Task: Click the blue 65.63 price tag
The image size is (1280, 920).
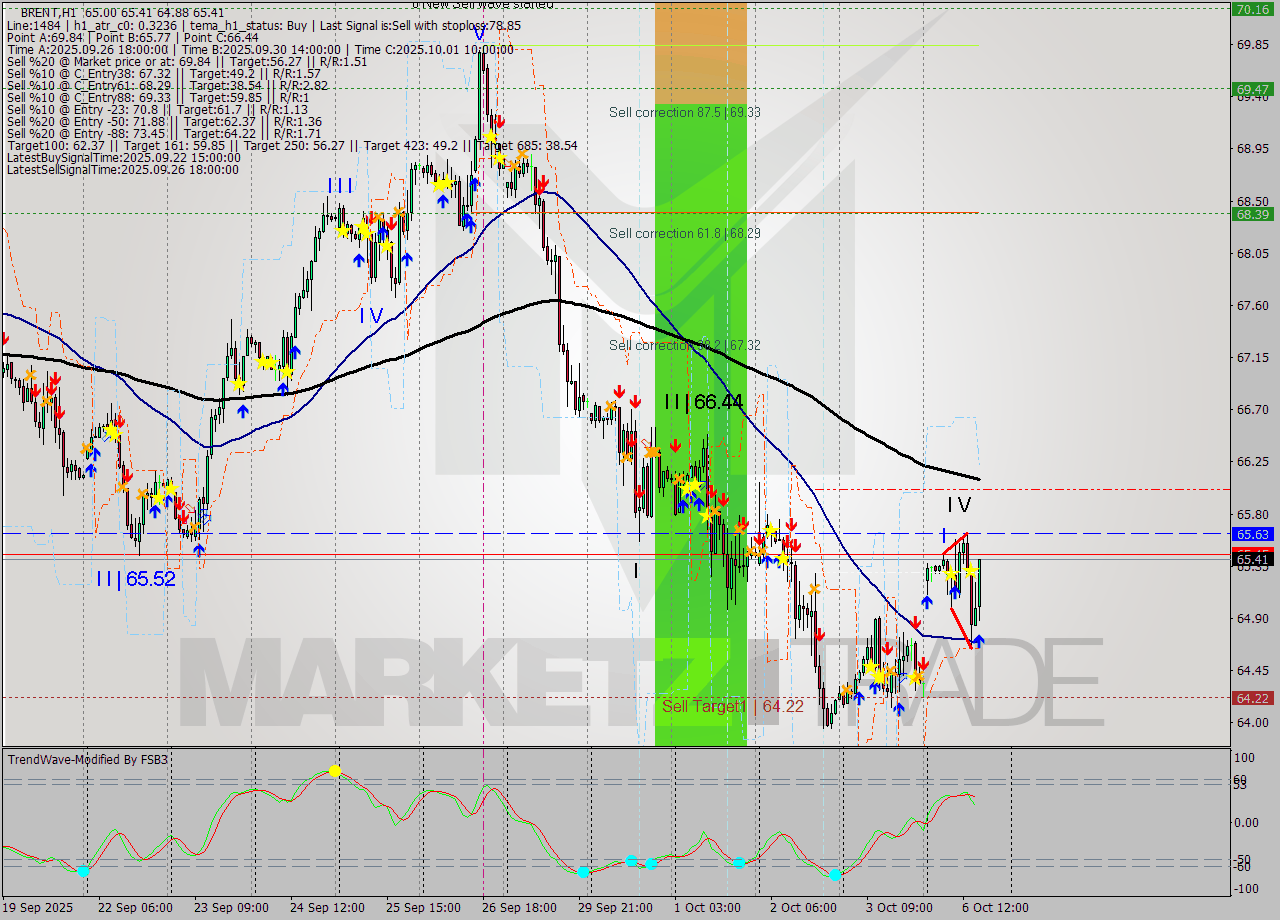Action: [x=1252, y=534]
